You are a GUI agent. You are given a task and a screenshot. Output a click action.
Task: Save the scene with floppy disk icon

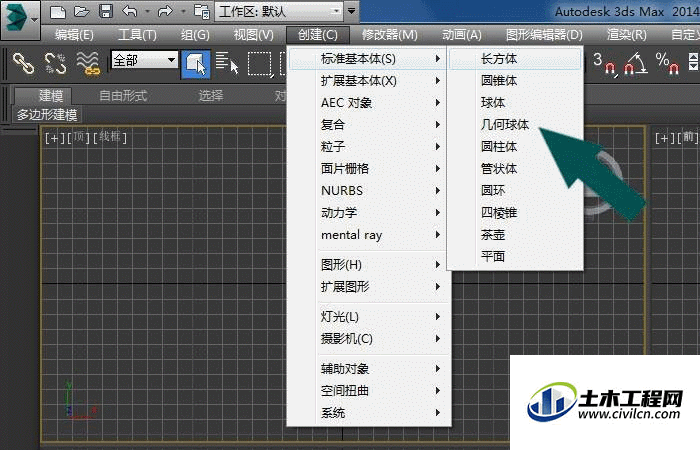click(x=105, y=11)
